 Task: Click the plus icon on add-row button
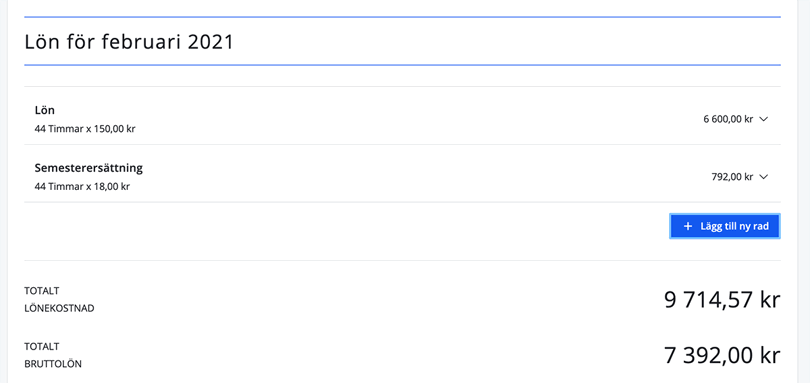688,226
